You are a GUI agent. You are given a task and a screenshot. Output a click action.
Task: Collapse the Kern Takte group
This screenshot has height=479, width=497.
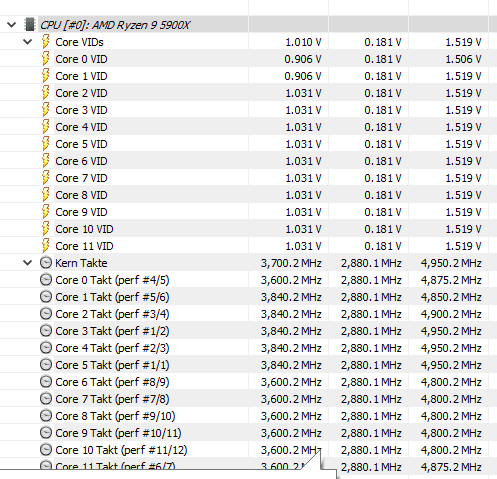(x=28, y=263)
